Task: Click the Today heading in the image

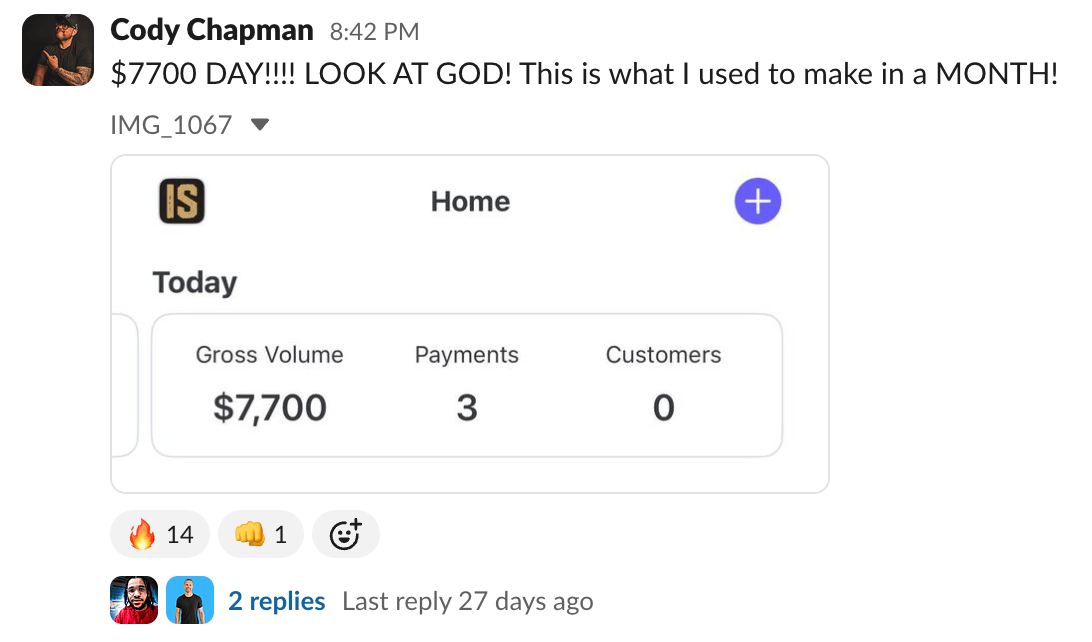Action: pyautogui.click(x=195, y=282)
